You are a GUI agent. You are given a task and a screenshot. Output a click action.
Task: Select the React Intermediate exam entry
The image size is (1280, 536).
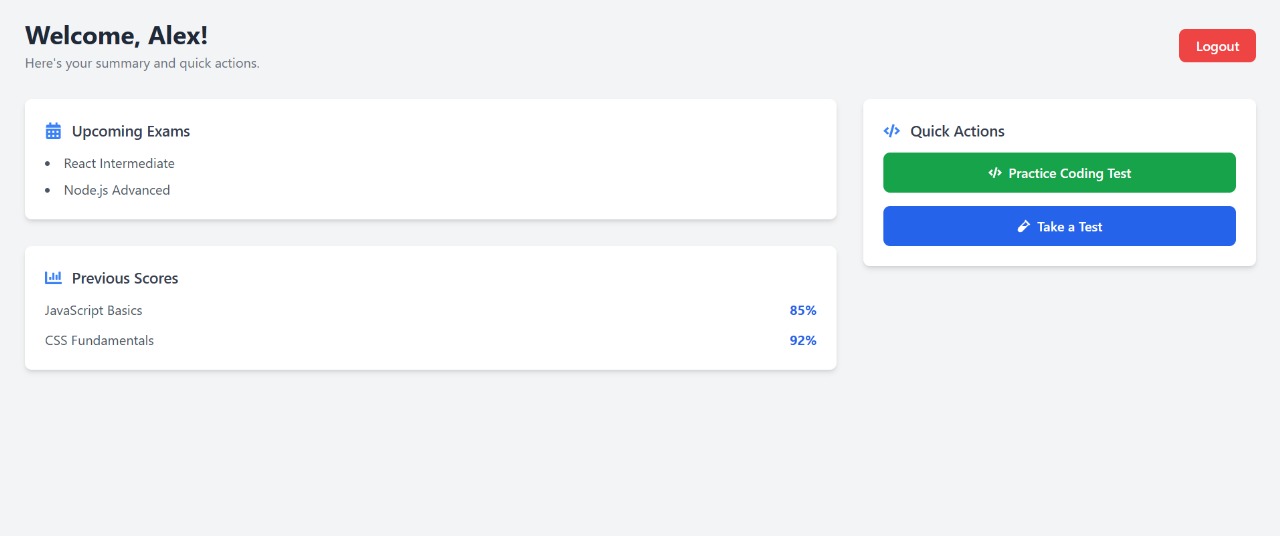[x=119, y=163]
